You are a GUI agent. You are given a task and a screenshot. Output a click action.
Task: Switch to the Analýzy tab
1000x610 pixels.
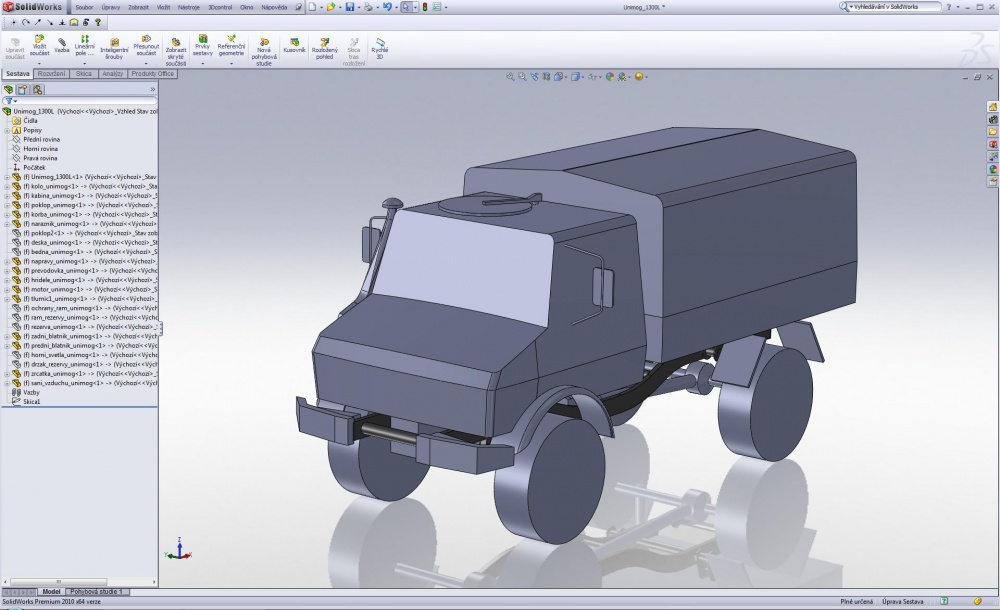tap(112, 74)
